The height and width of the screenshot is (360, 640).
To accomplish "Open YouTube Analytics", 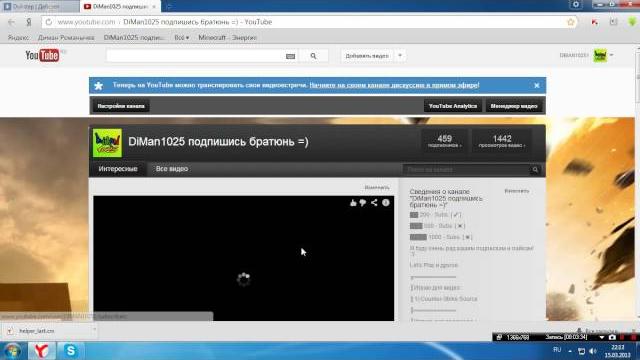I will pyautogui.click(x=453, y=106).
